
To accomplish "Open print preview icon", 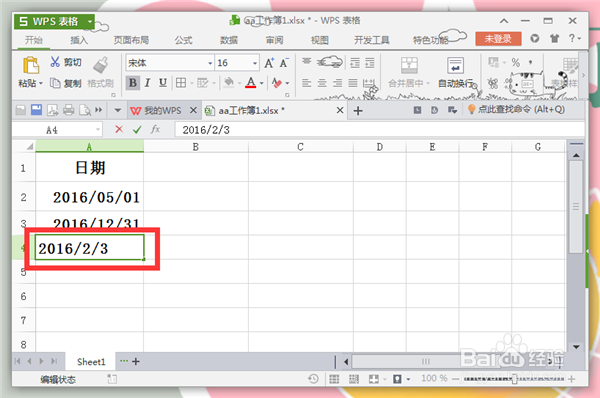I will point(85,110).
